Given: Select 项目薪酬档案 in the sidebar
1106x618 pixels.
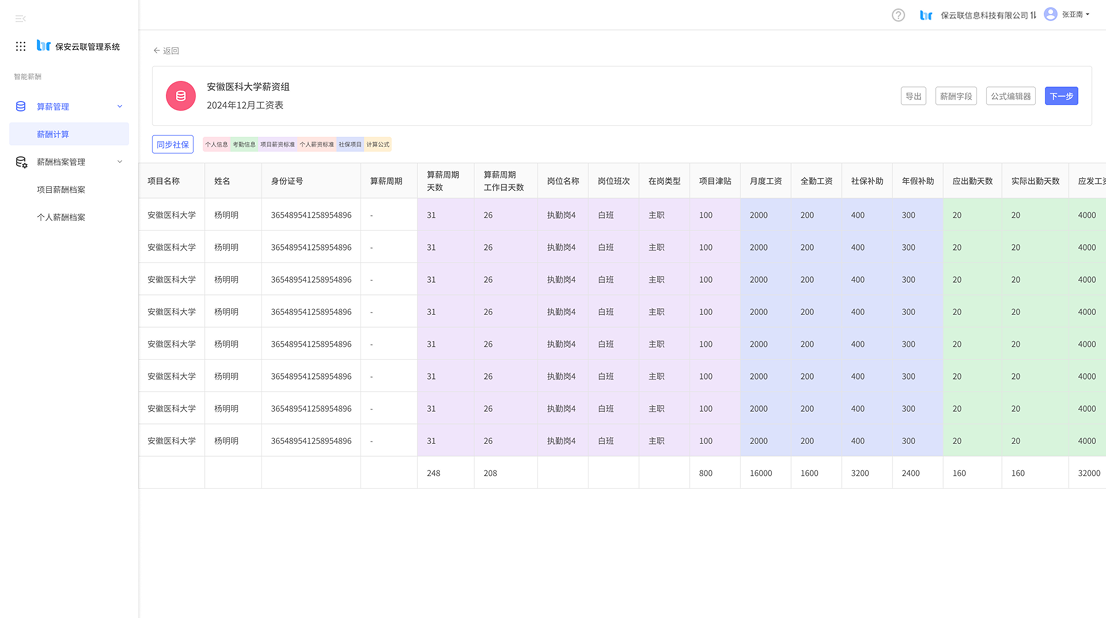Looking at the screenshot, I should click(x=61, y=189).
